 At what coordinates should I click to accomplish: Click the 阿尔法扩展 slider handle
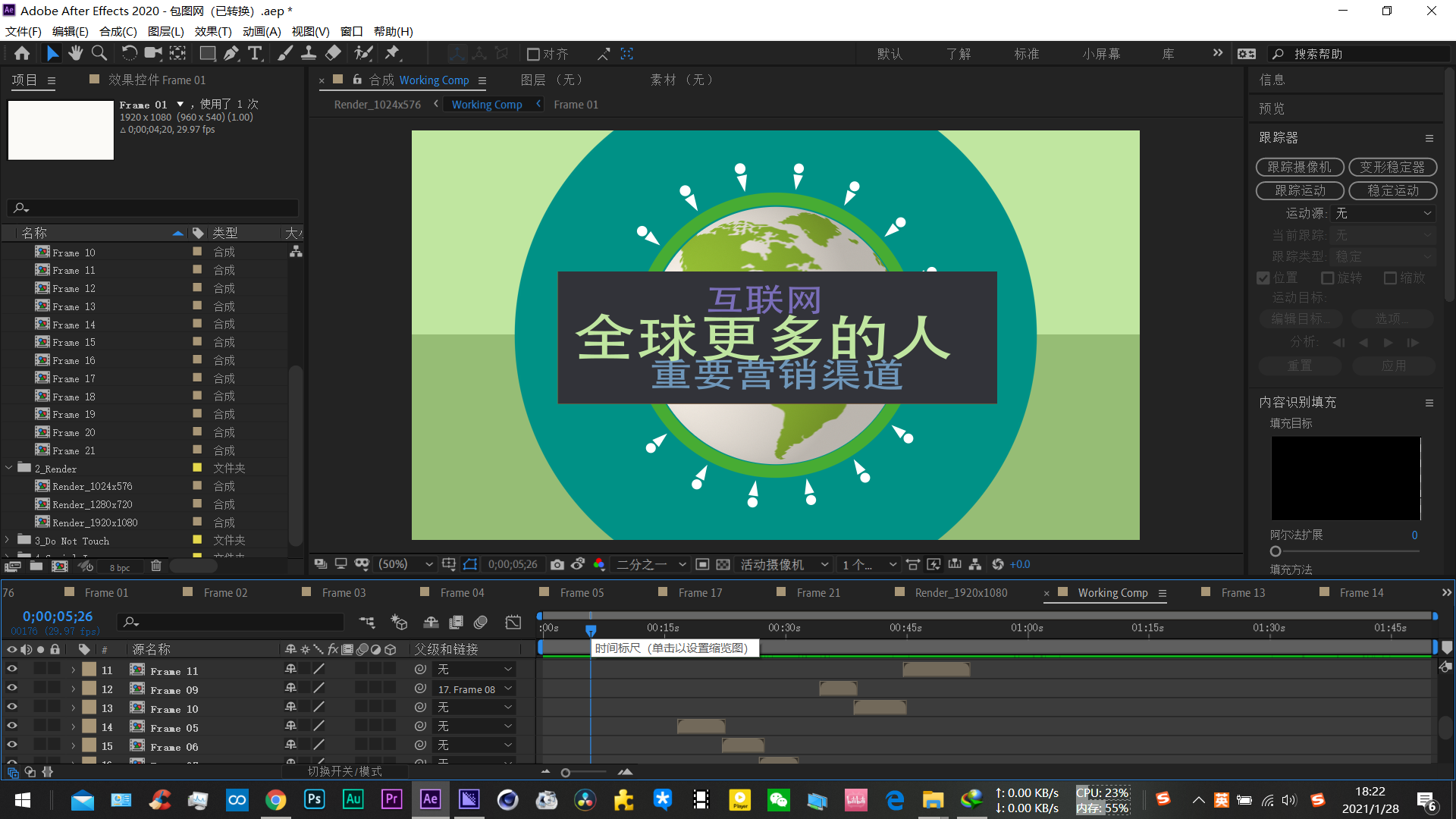[x=1276, y=551]
